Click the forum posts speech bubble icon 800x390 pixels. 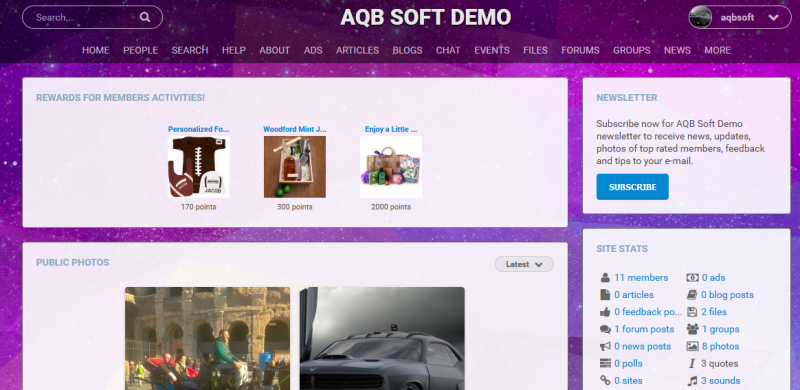pos(605,329)
